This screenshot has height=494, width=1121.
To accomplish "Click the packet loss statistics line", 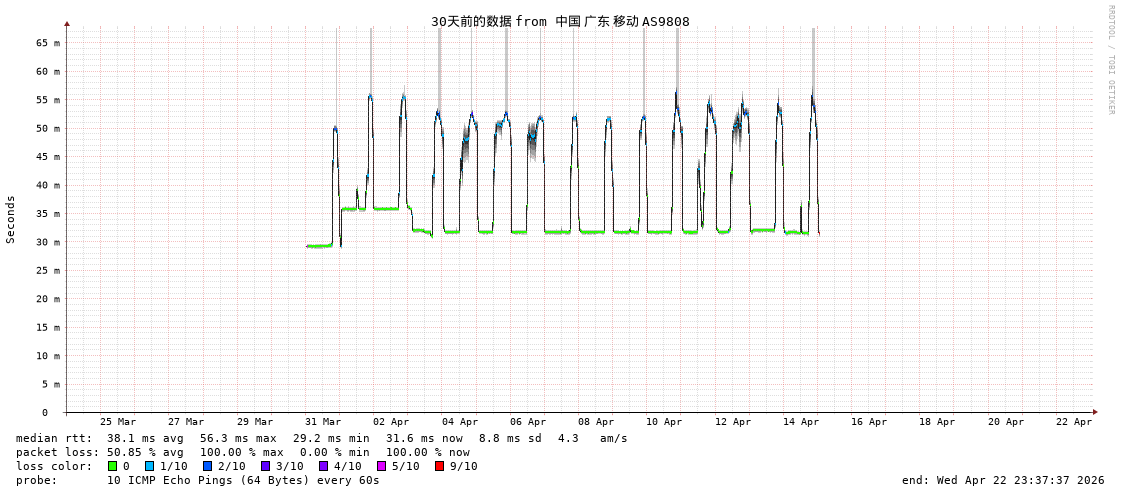I will click(242, 452).
